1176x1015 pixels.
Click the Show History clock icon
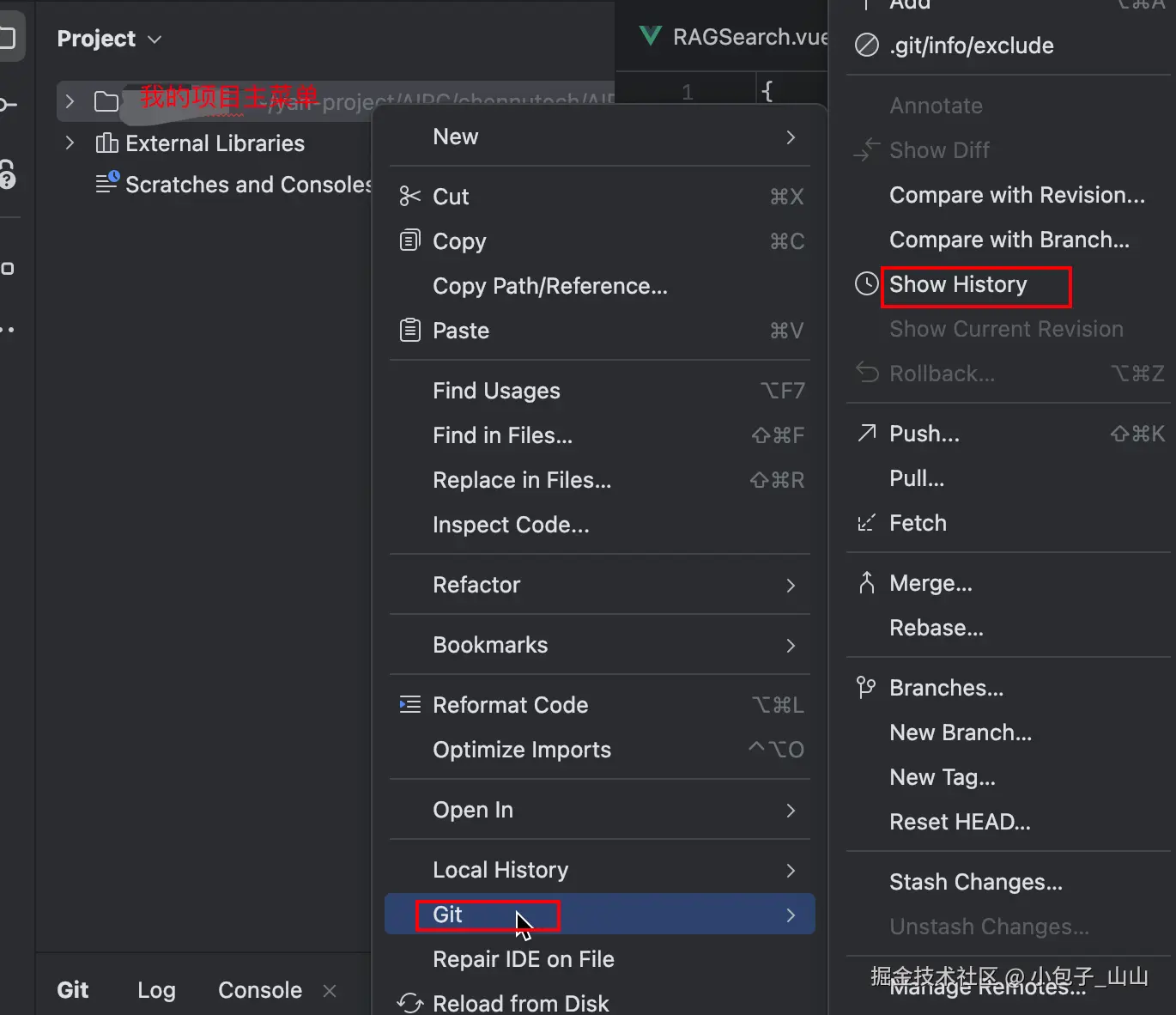tap(867, 284)
